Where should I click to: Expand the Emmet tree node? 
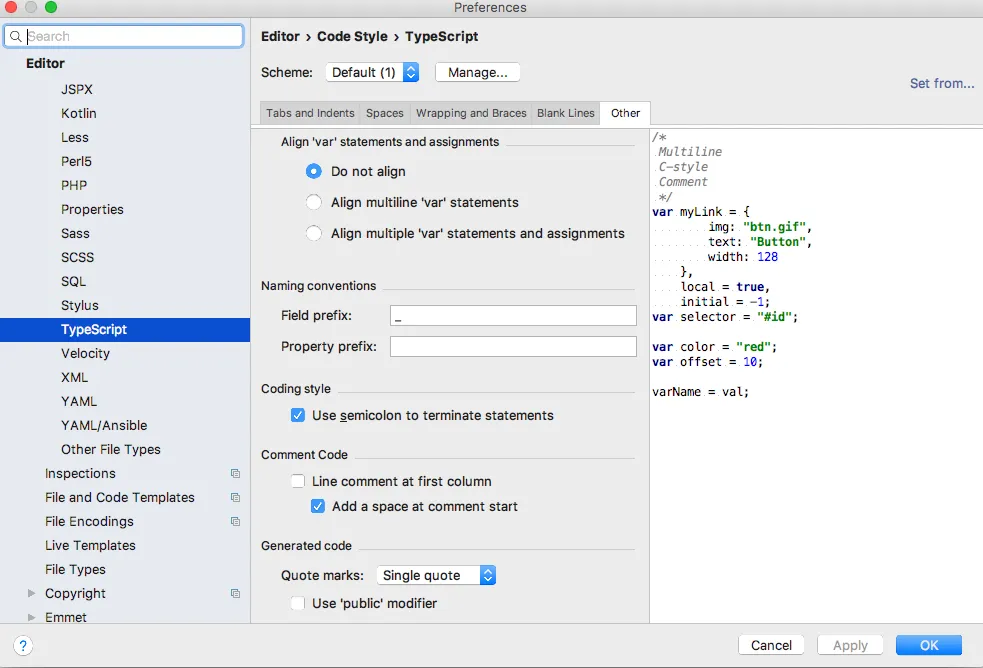point(32,618)
